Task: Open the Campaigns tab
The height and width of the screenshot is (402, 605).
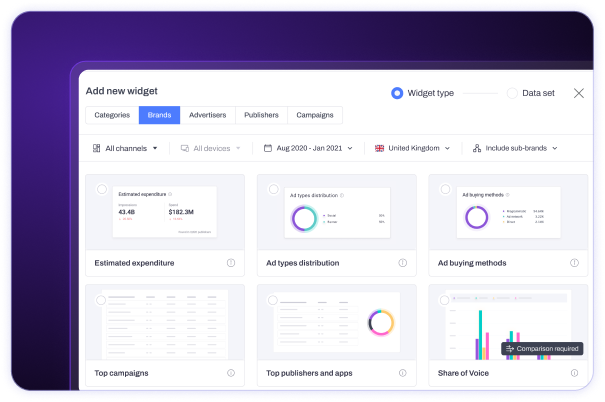Action: [315, 115]
